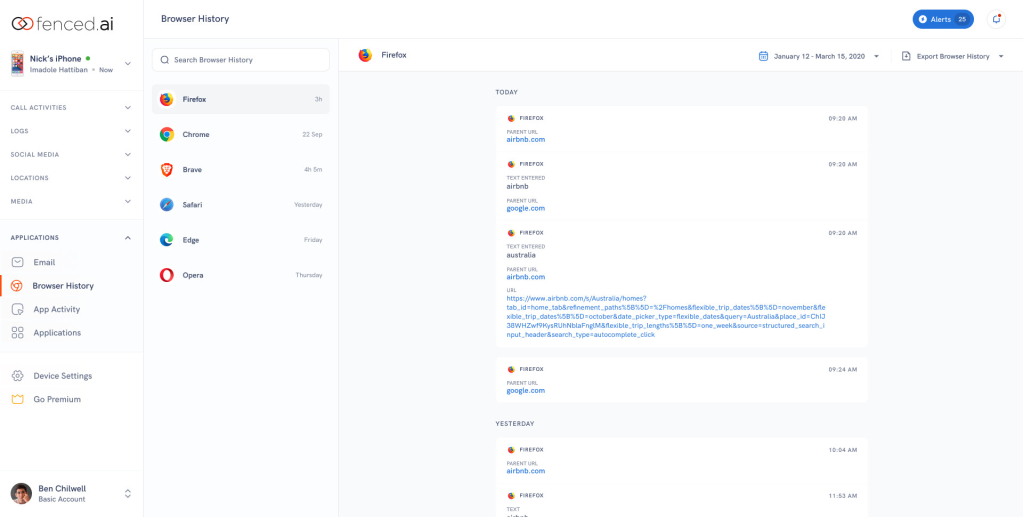This screenshot has height=517, width=1023.
Task: Open airbnb.com link in the first Today entry
Action: tap(525, 140)
